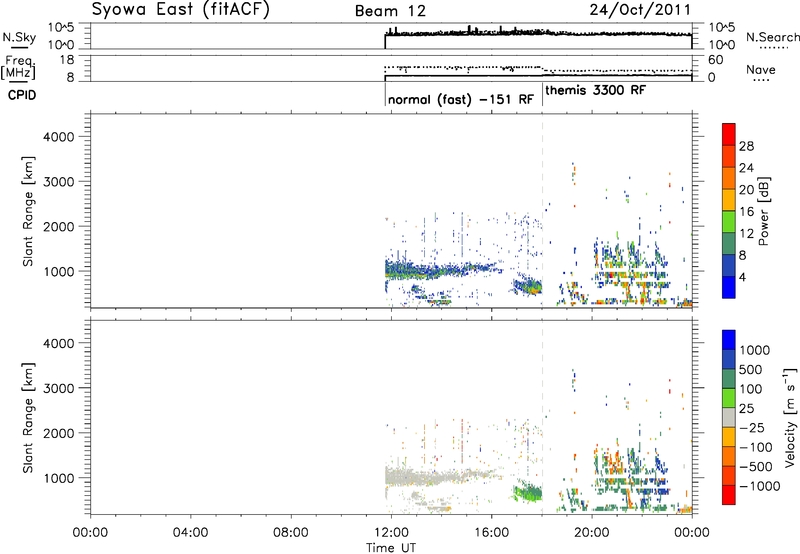Click the 'Nave' legend label

(760, 69)
